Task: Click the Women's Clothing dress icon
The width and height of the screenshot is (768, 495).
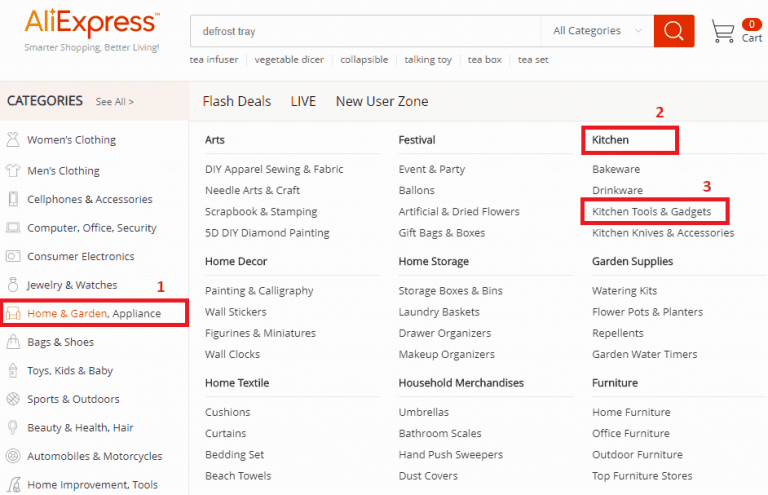Action: pyautogui.click(x=13, y=140)
